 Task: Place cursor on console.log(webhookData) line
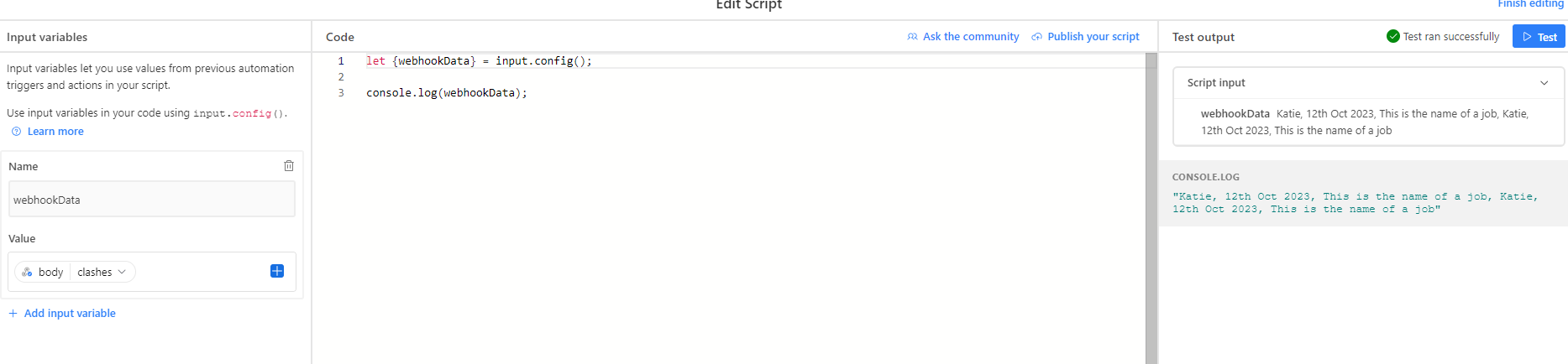pos(447,93)
